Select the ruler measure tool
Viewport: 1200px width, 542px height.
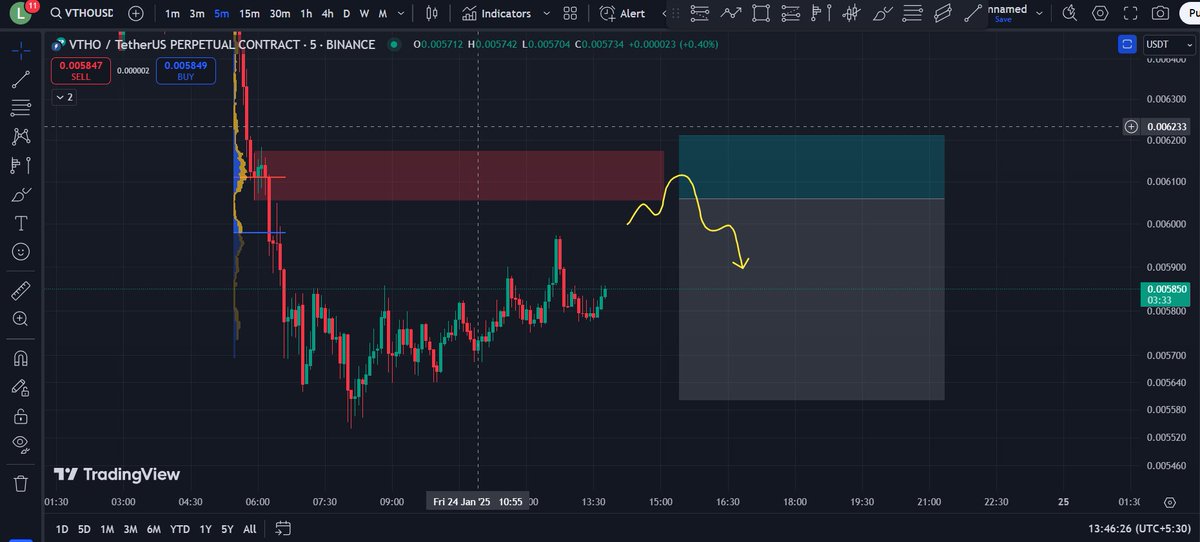21,291
